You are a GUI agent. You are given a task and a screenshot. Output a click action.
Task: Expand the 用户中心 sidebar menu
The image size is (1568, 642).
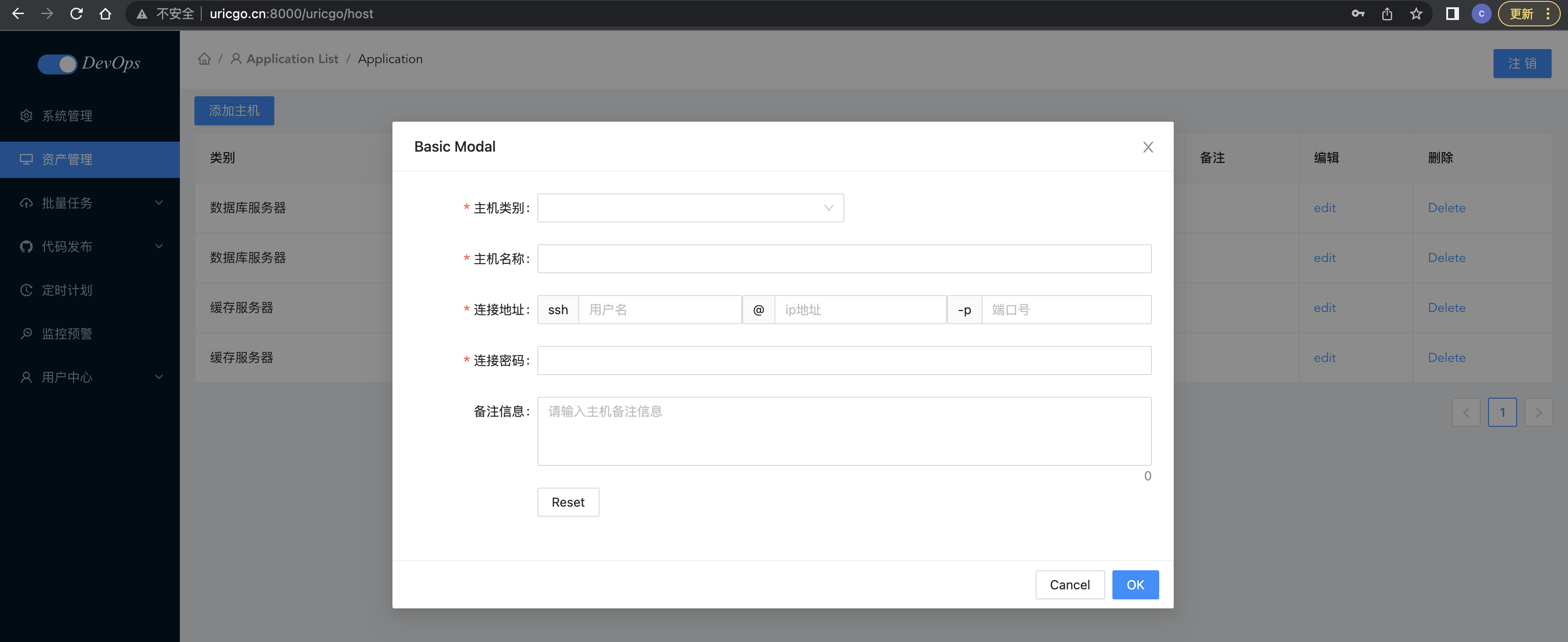[90, 377]
